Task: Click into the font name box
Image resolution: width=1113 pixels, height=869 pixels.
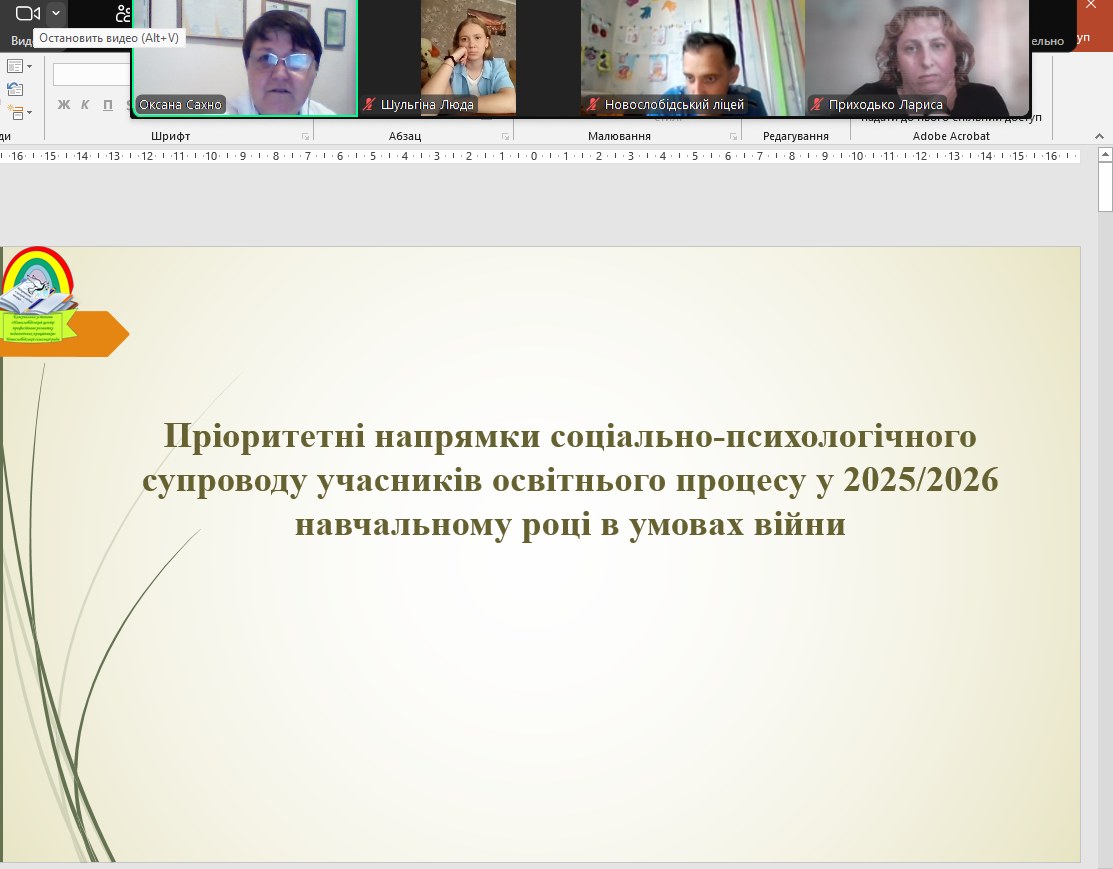Action: [x=91, y=75]
